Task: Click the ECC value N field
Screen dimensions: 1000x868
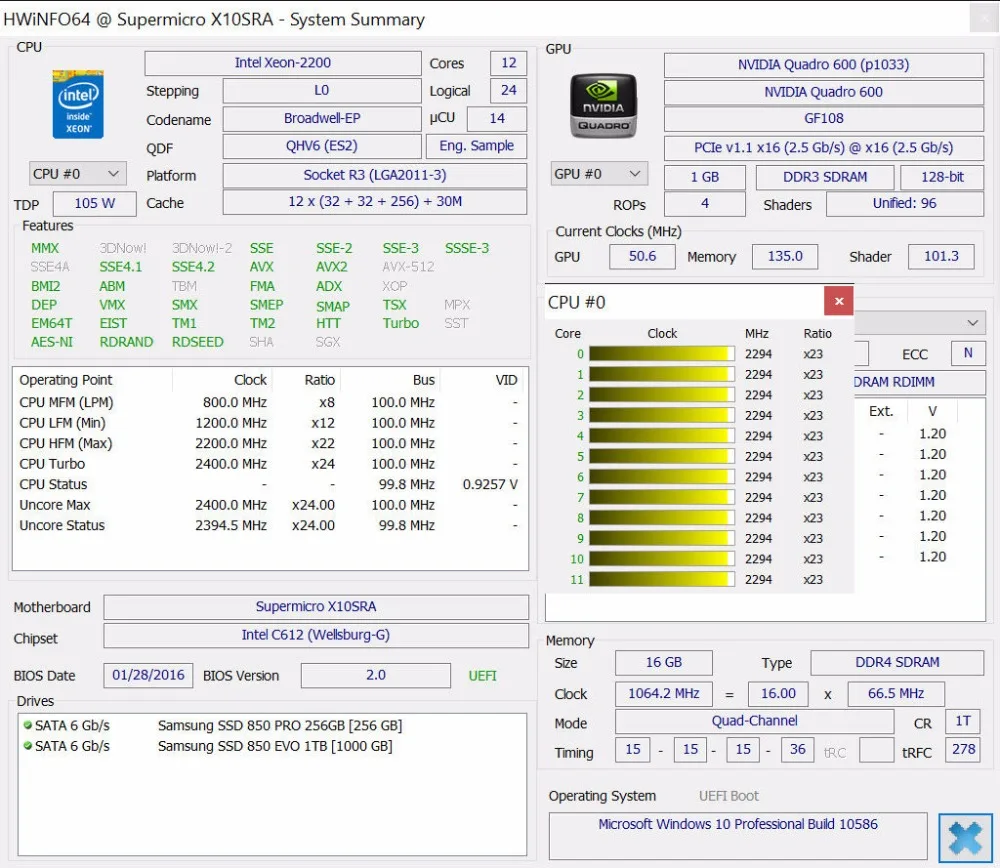Action: point(967,353)
